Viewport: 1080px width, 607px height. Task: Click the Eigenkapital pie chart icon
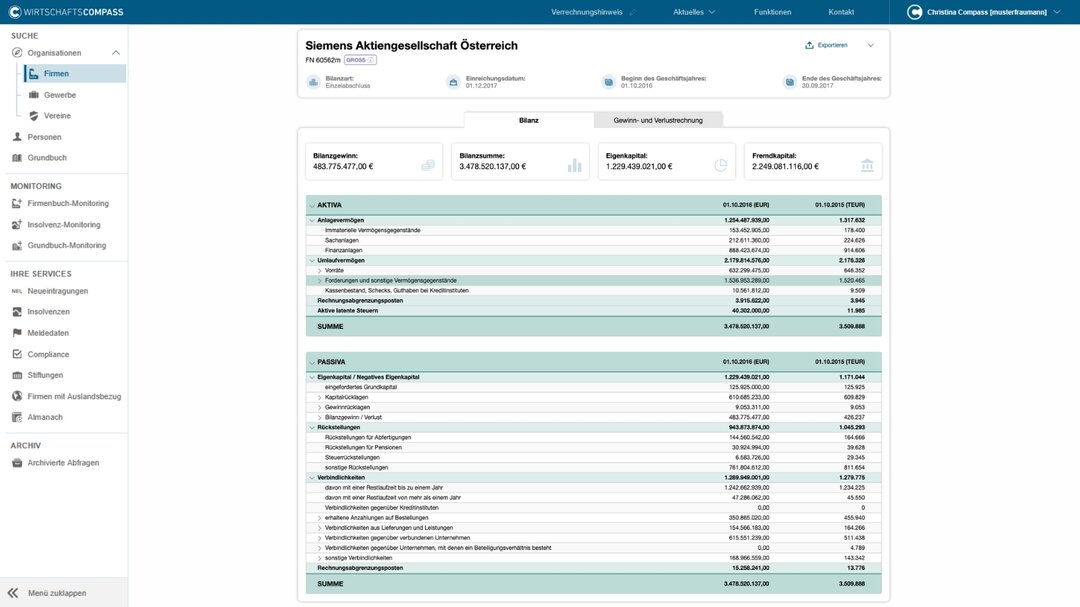[720, 165]
